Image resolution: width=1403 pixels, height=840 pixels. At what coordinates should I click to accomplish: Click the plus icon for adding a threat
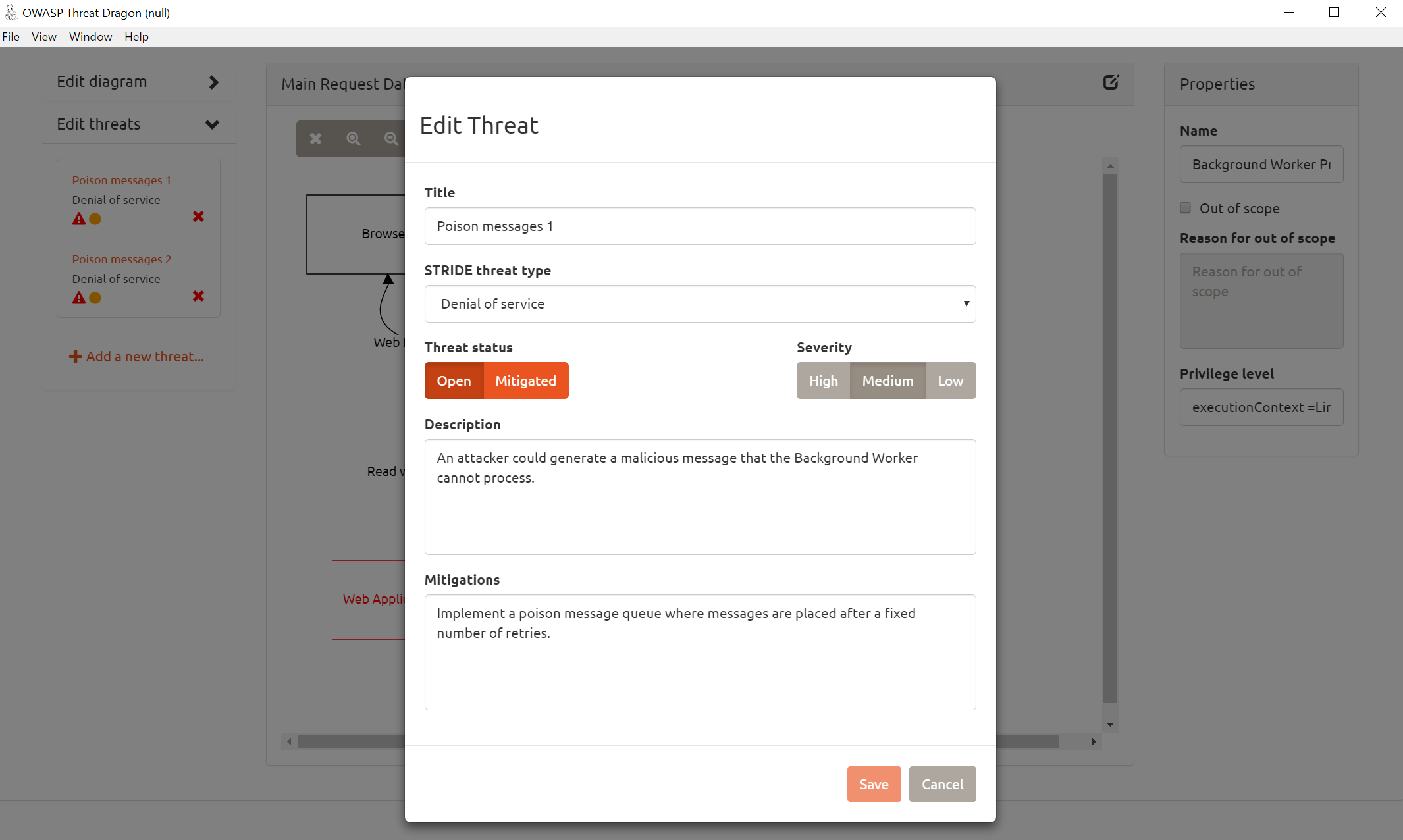(76, 356)
